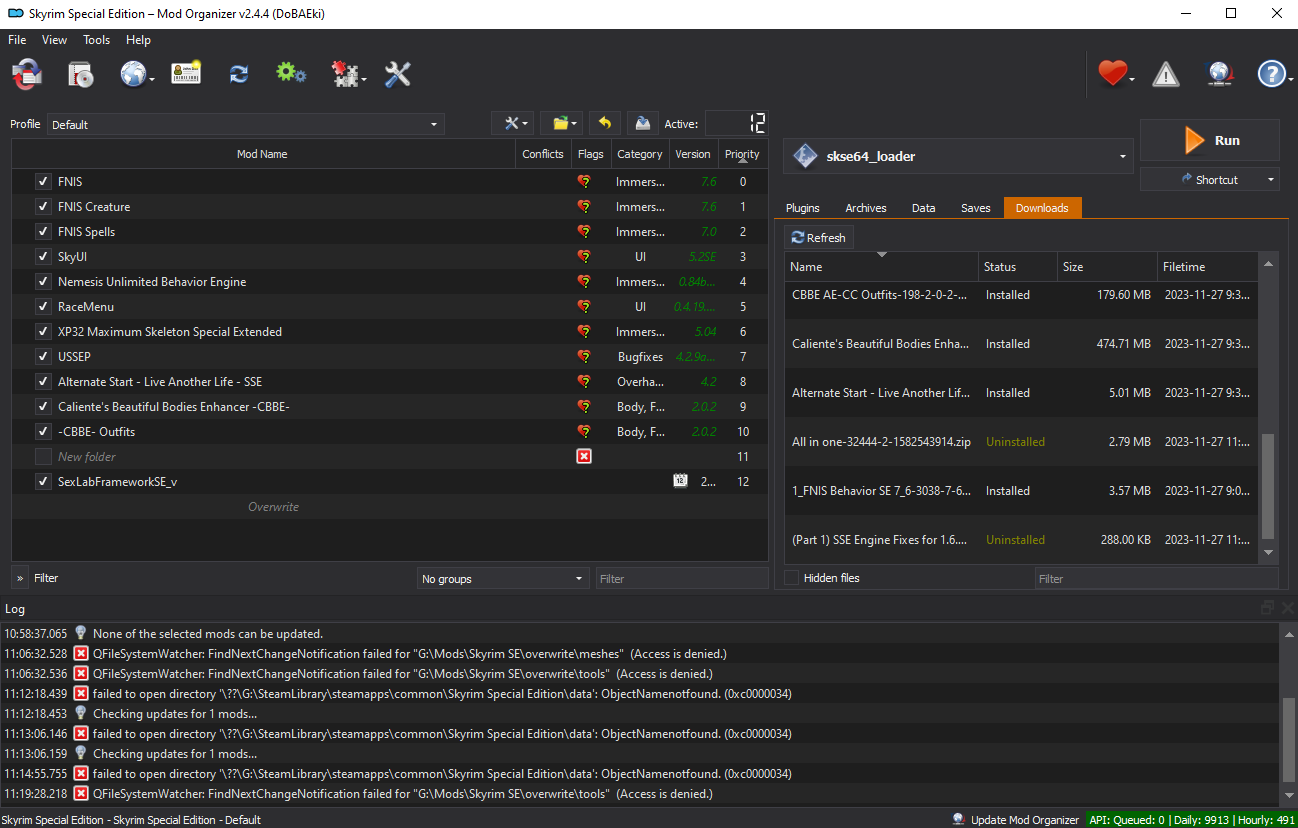Click the Update globe icon in toolbar

[1219, 74]
